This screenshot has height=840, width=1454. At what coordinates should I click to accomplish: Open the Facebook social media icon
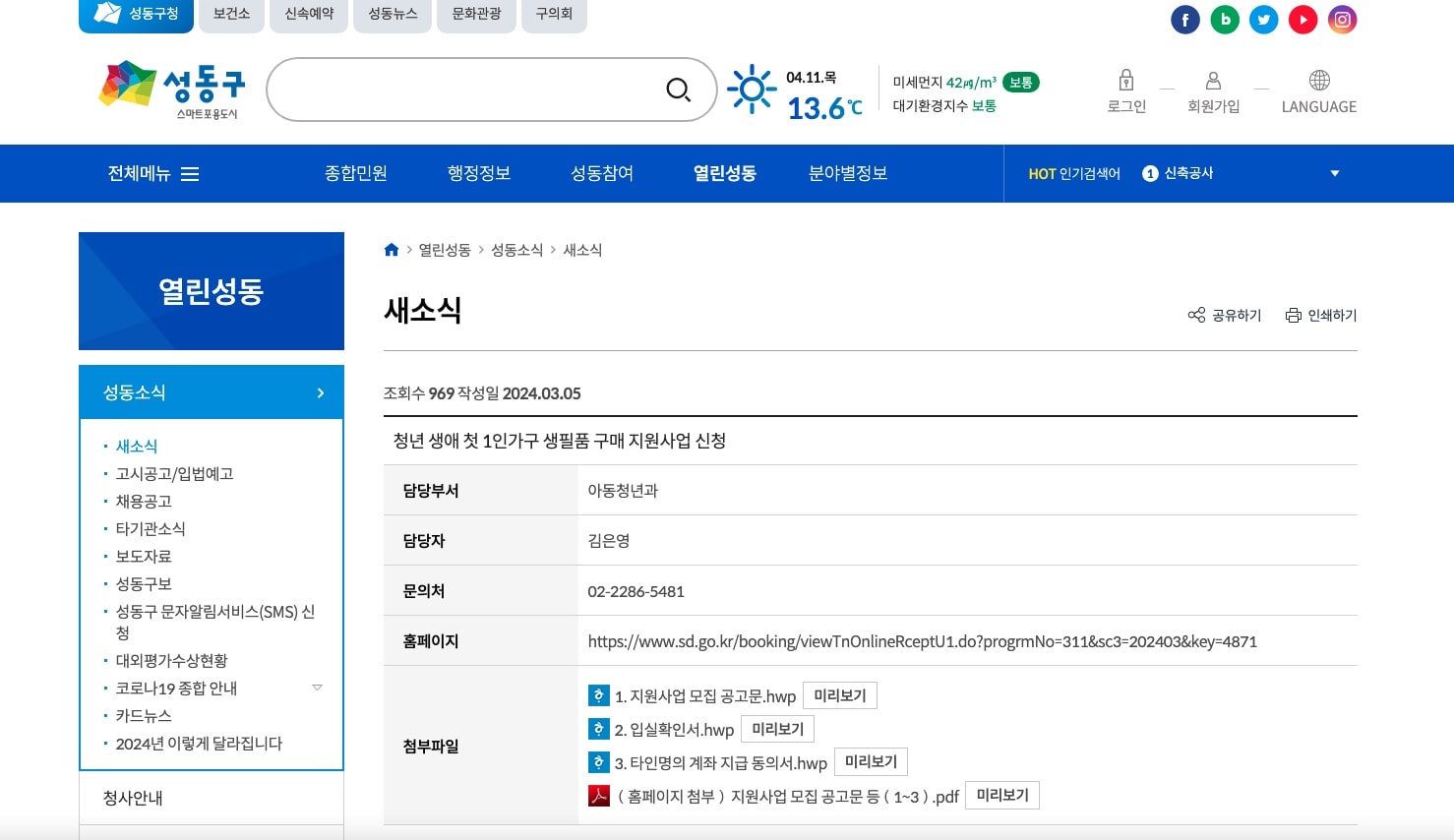point(1184,19)
